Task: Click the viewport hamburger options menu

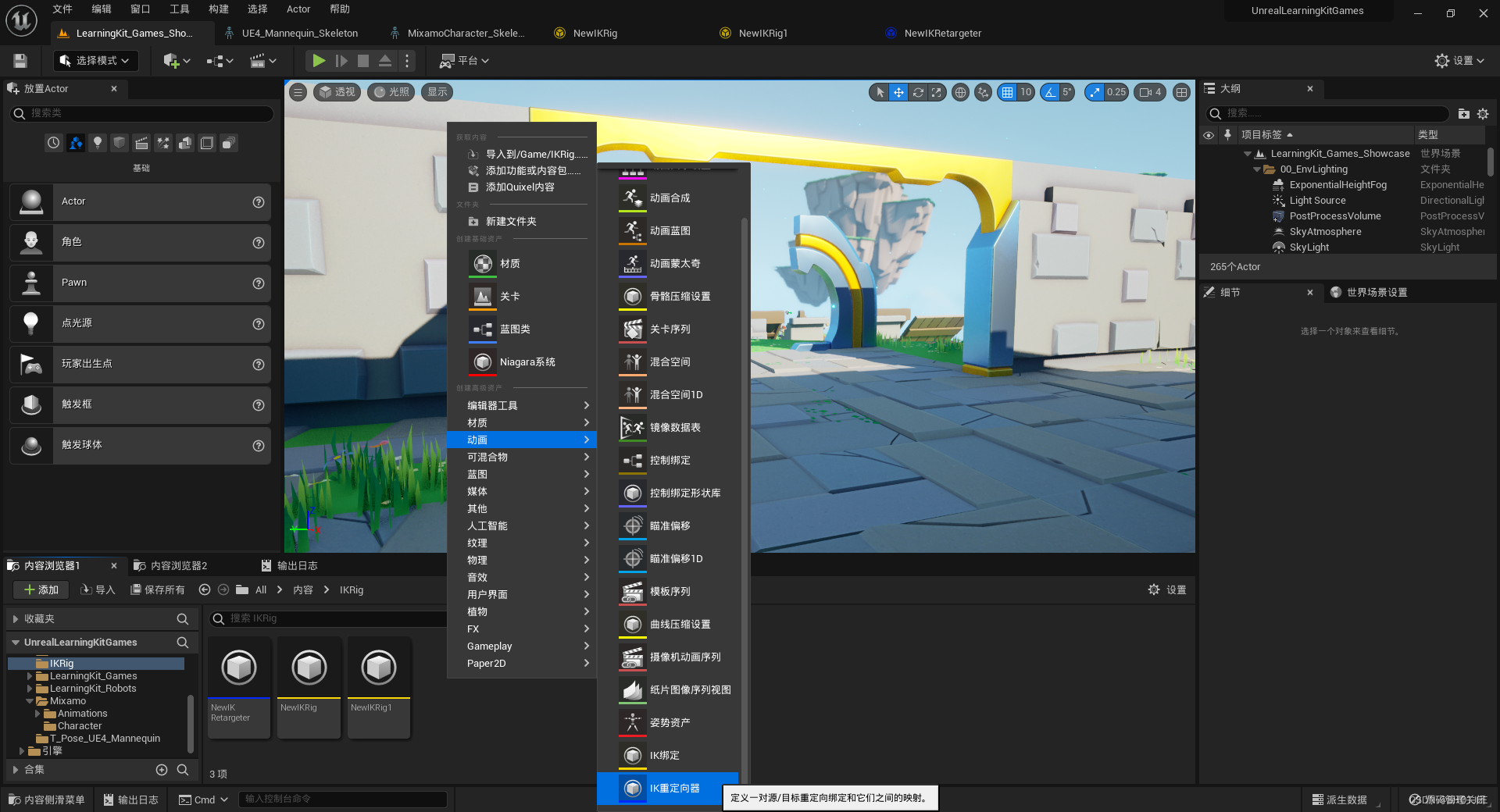Action: [298, 92]
